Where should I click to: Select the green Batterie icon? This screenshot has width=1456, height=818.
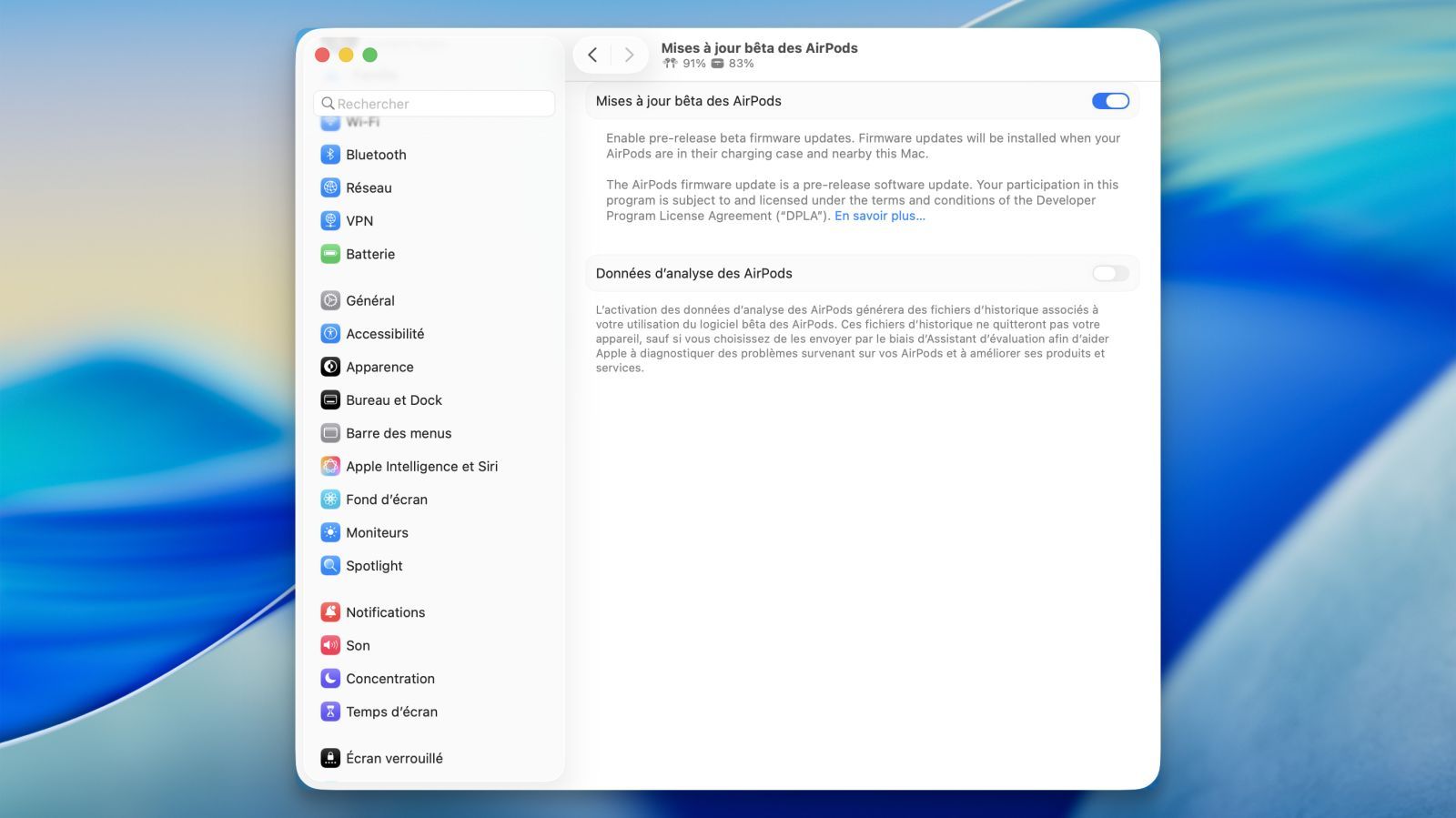[x=330, y=254]
